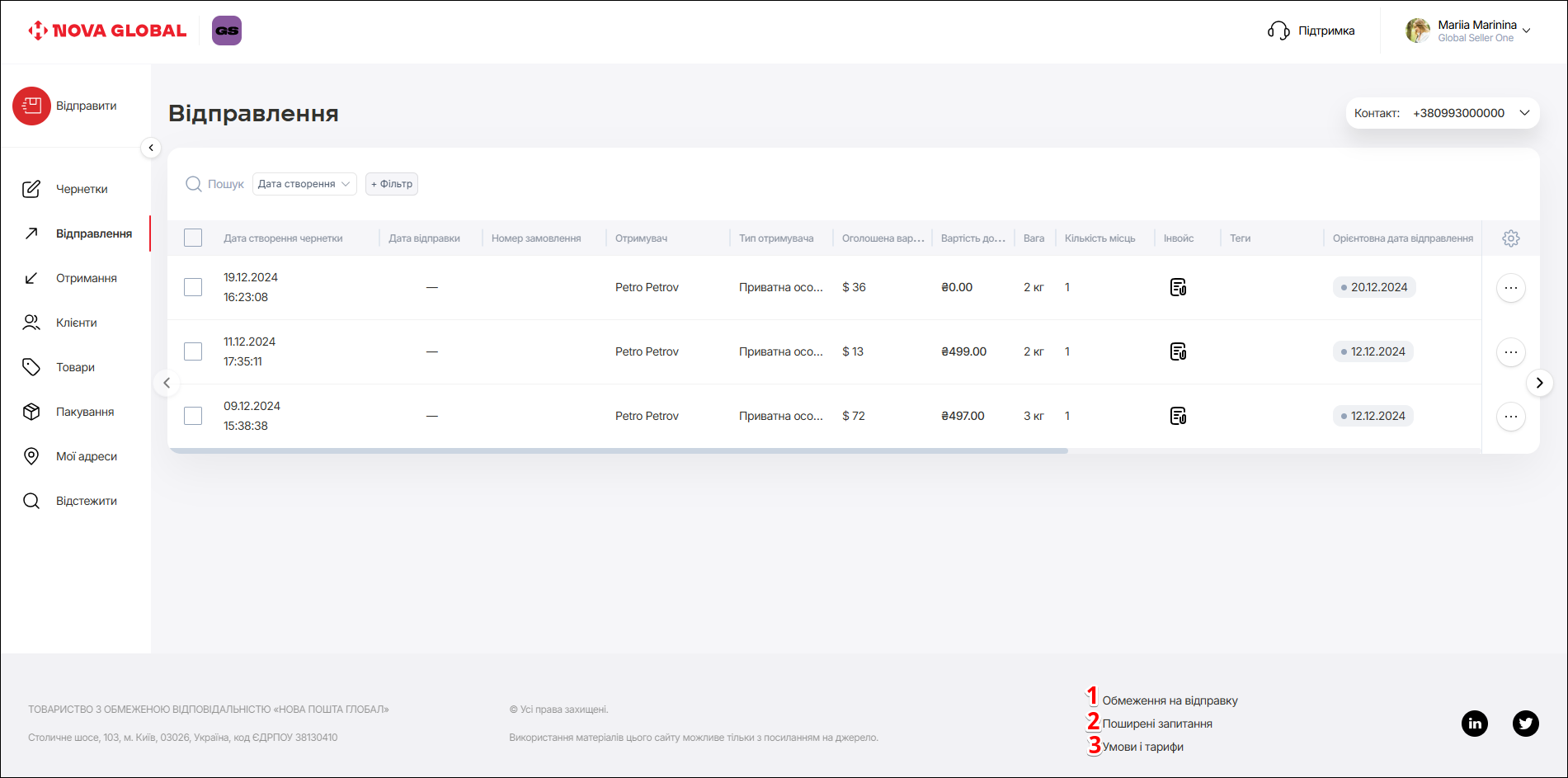Expand the Дата створення dropdown

[304, 184]
